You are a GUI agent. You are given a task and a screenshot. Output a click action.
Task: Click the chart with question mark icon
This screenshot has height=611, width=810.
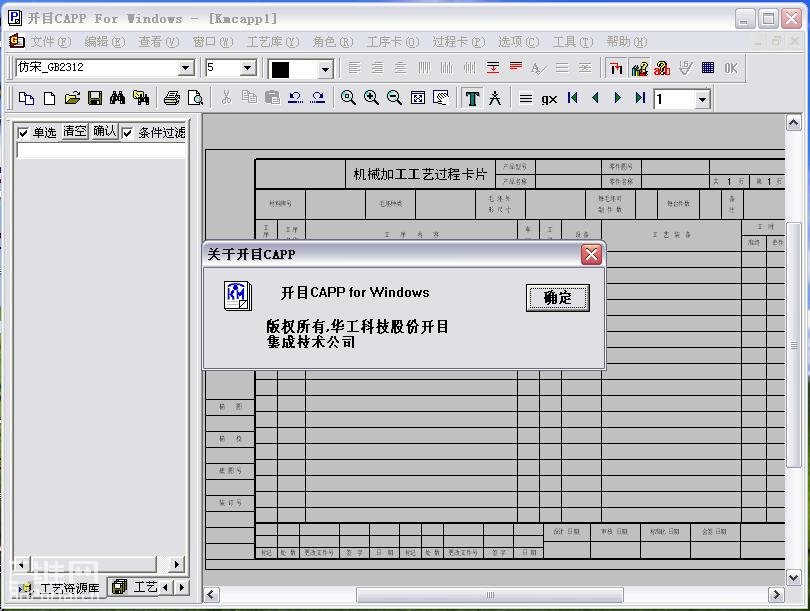640,68
